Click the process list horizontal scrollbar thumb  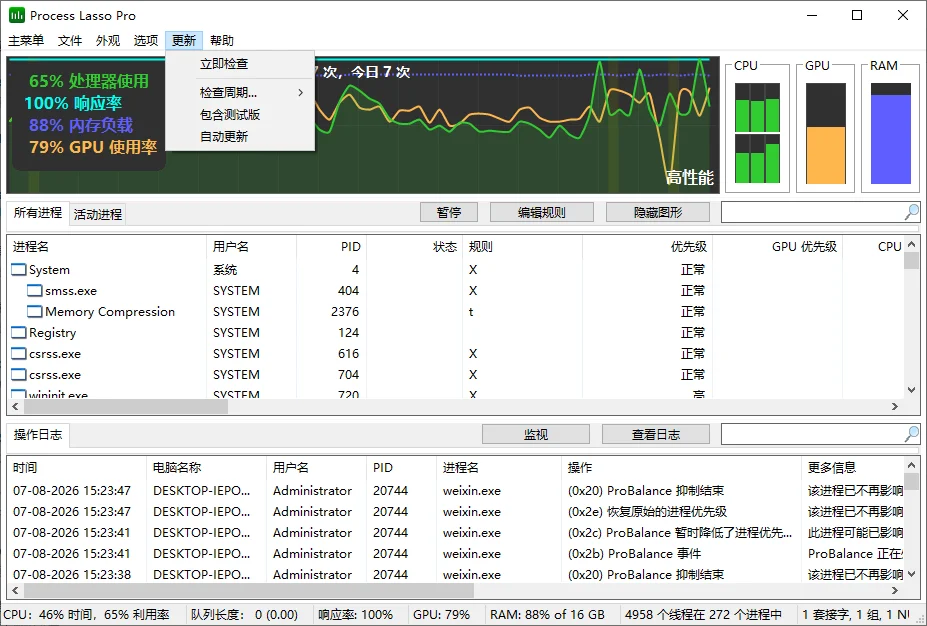click(x=125, y=406)
